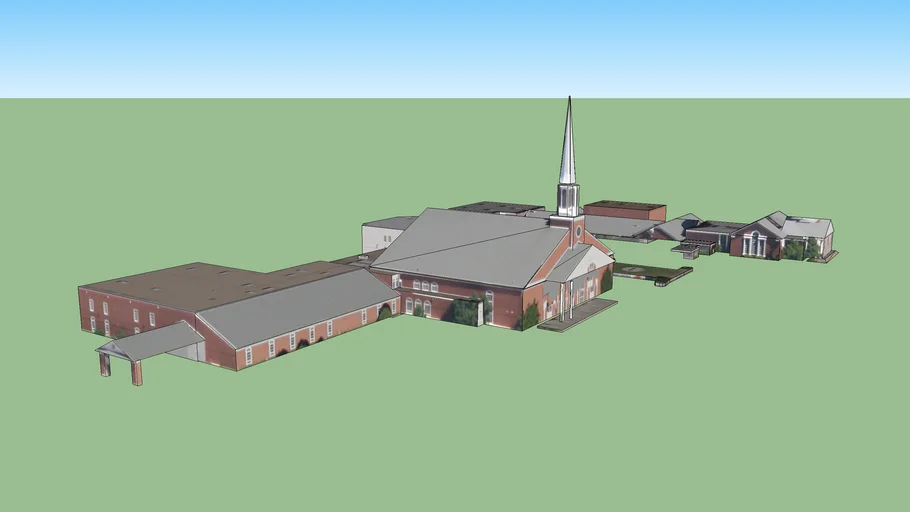The width and height of the screenshot is (910, 512).
Task: Select the red flat-roofed building behind steeple
Action: pyautogui.click(x=625, y=210)
